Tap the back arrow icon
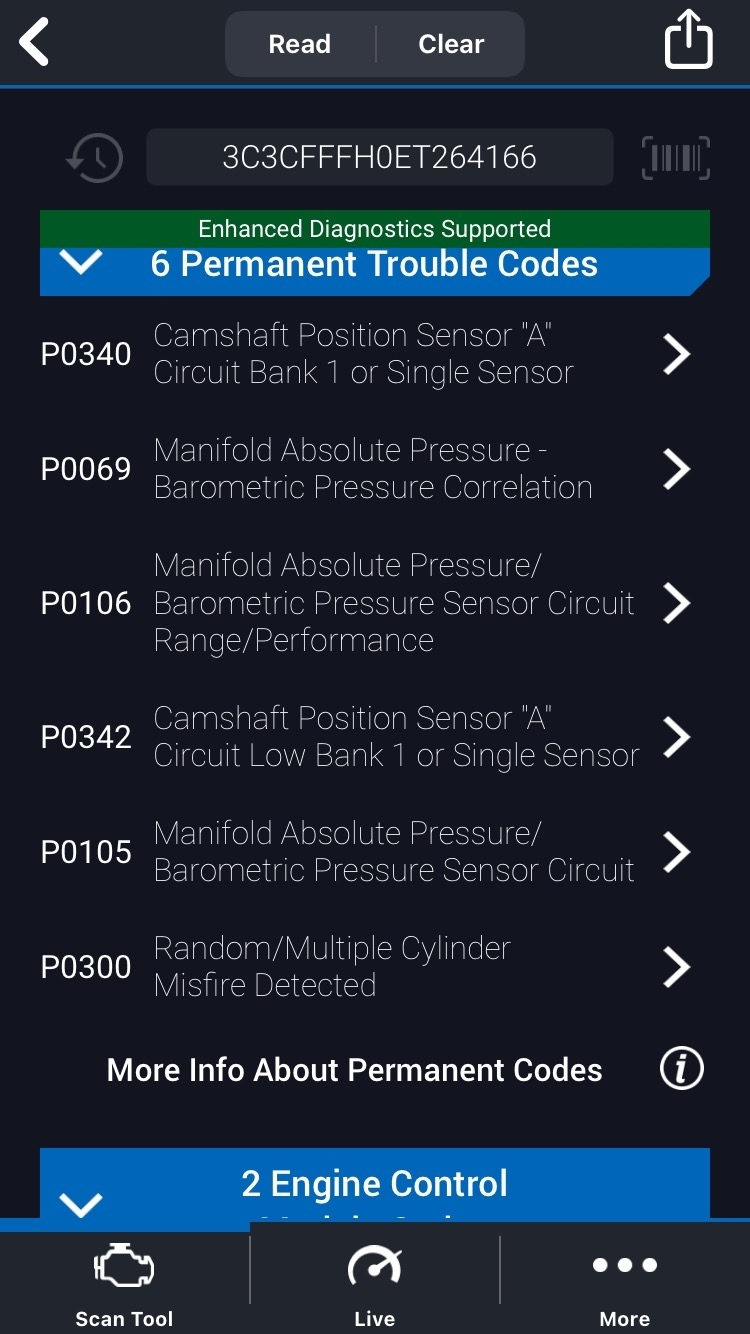 (35, 44)
